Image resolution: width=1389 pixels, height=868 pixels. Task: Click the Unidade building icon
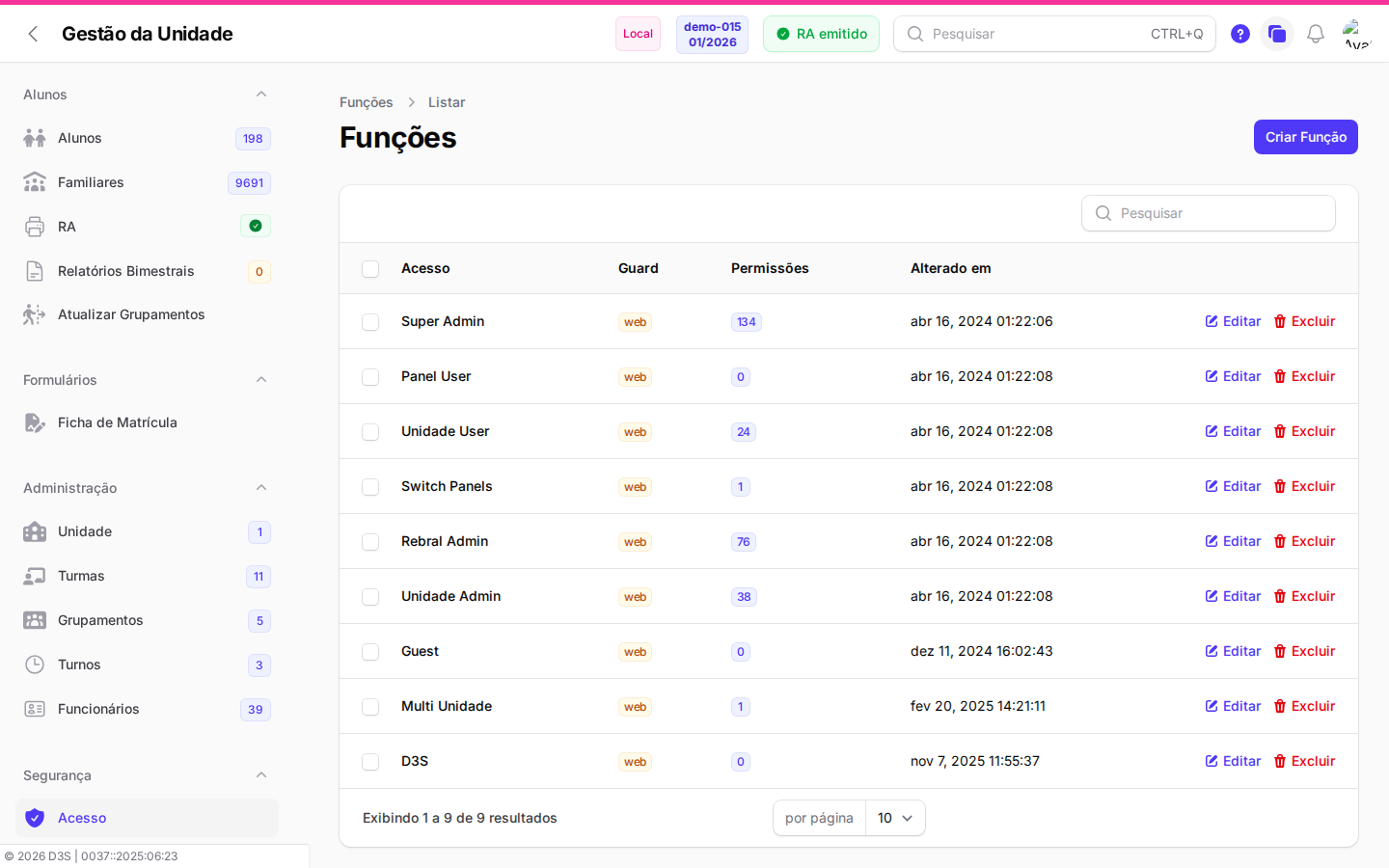pos(35,531)
